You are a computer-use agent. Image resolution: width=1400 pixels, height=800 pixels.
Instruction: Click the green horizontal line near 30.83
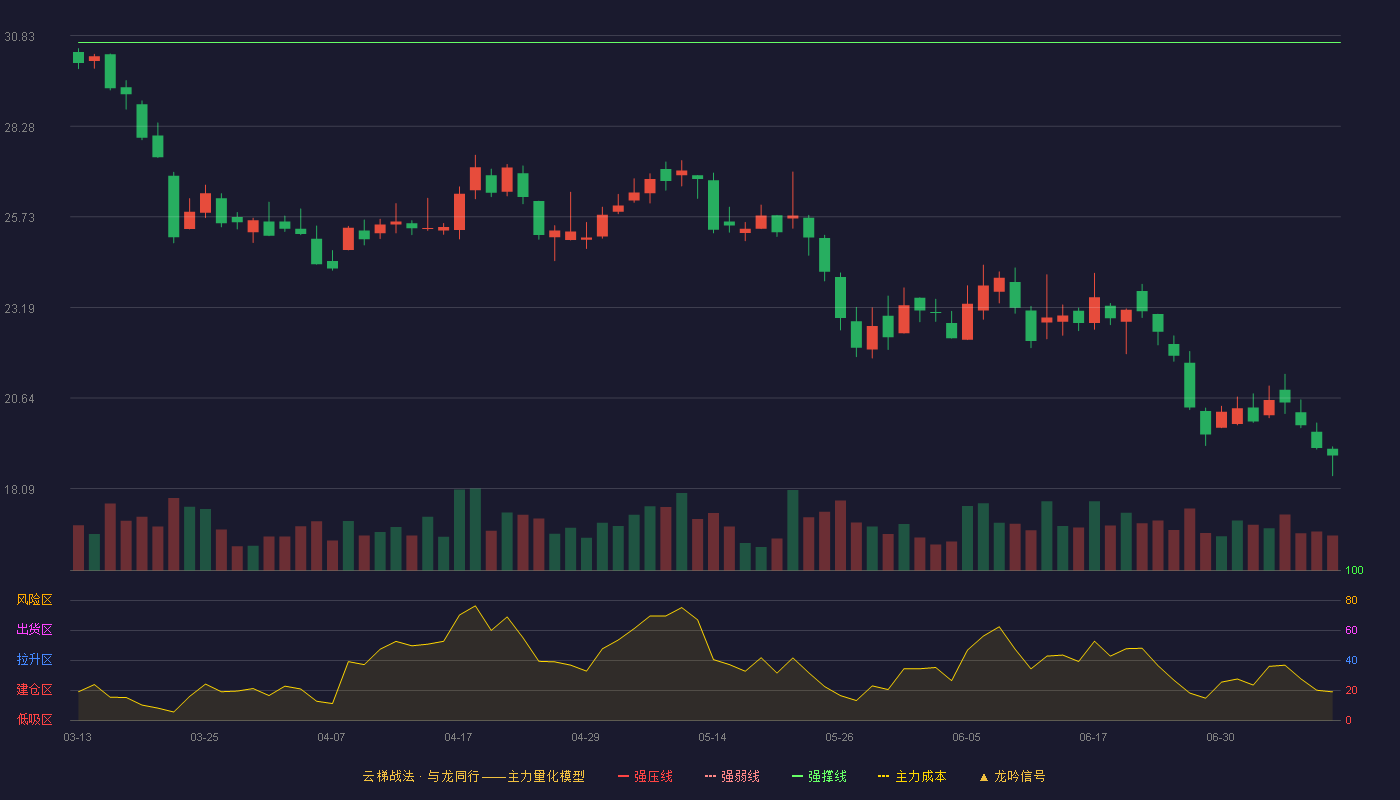coord(709,43)
